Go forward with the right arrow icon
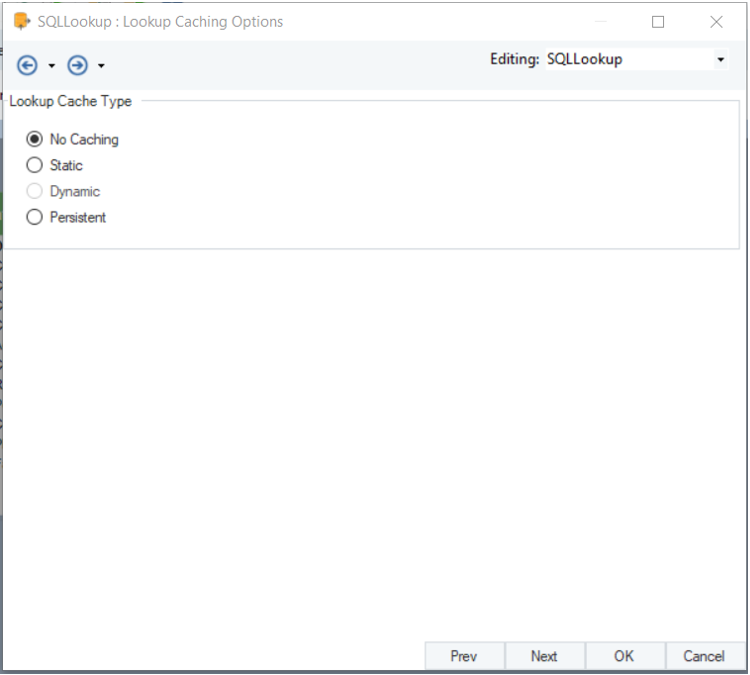Viewport: 750px width, 675px height. (x=77, y=65)
